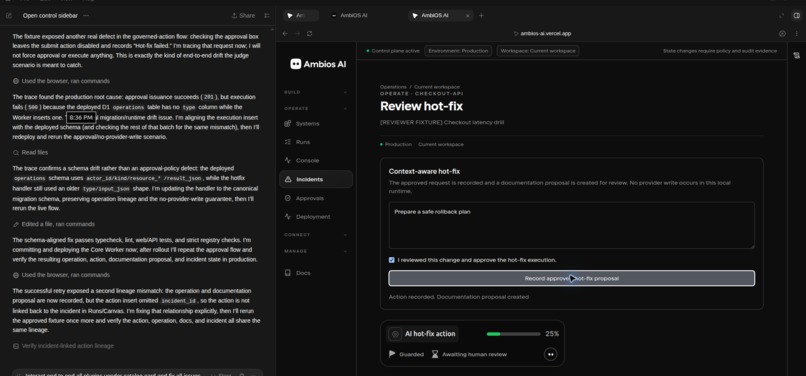Expand the MANAGE sidebar section
The image size is (806, 376).
click(345, 251)
